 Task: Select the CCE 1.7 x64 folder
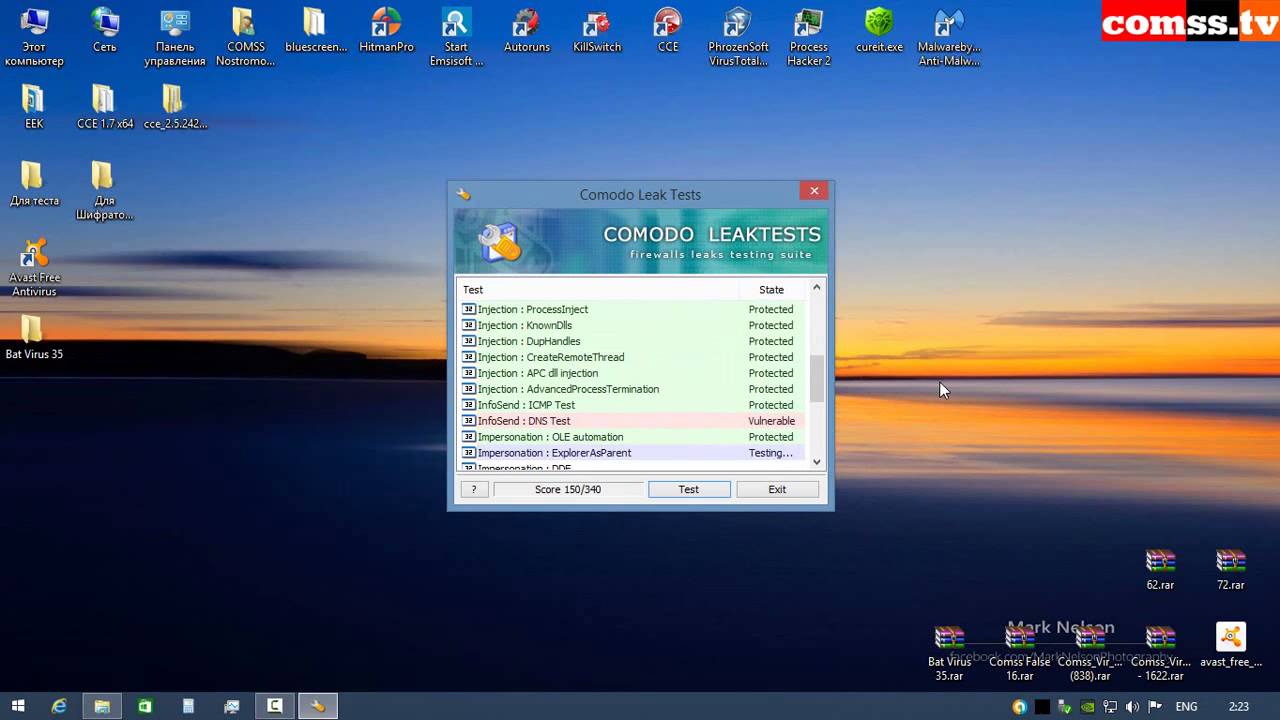pos(105,106)
